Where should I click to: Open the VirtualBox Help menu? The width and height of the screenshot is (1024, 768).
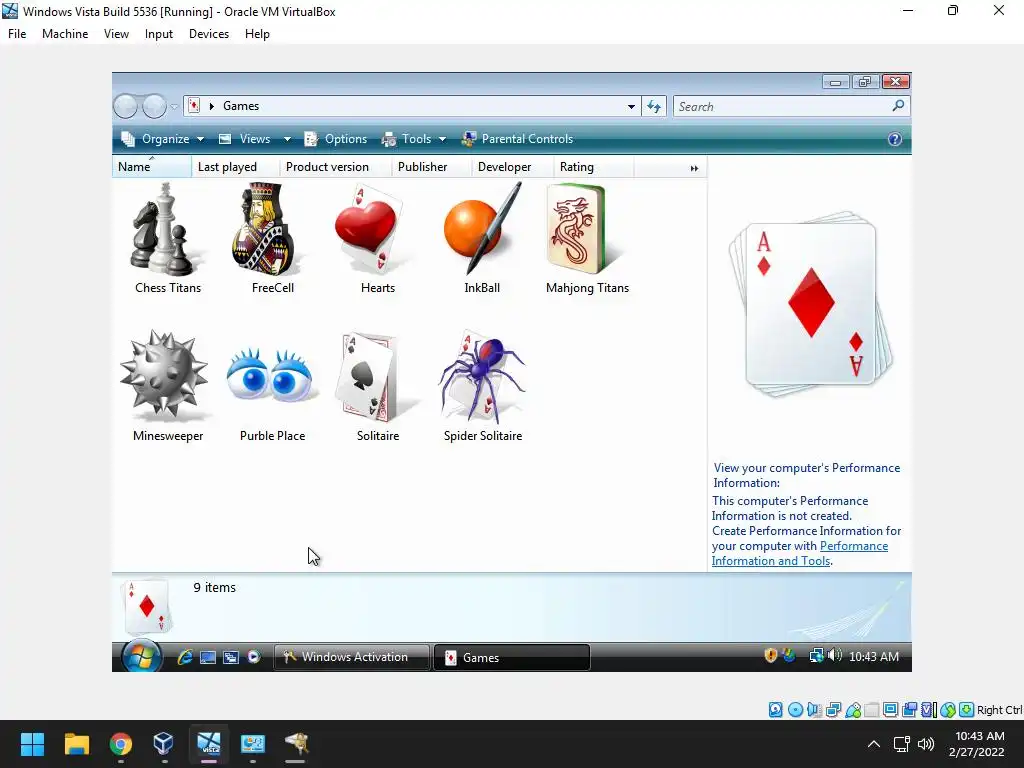[257, 34]
